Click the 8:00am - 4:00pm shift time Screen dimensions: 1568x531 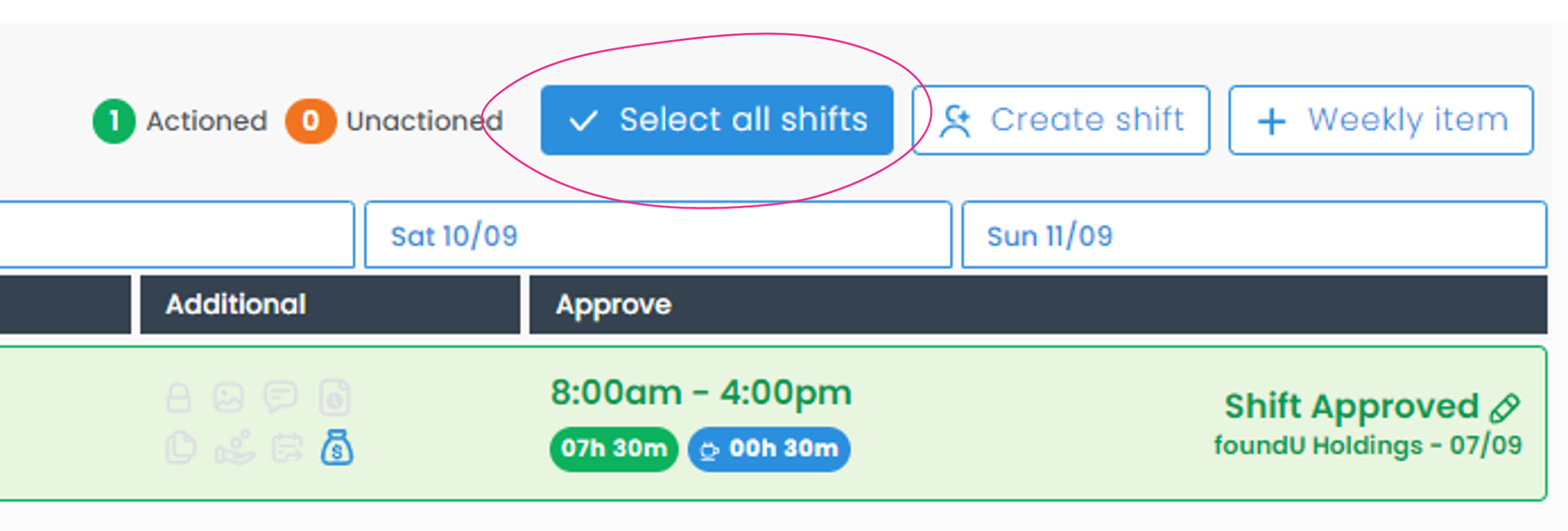(700, 393)
